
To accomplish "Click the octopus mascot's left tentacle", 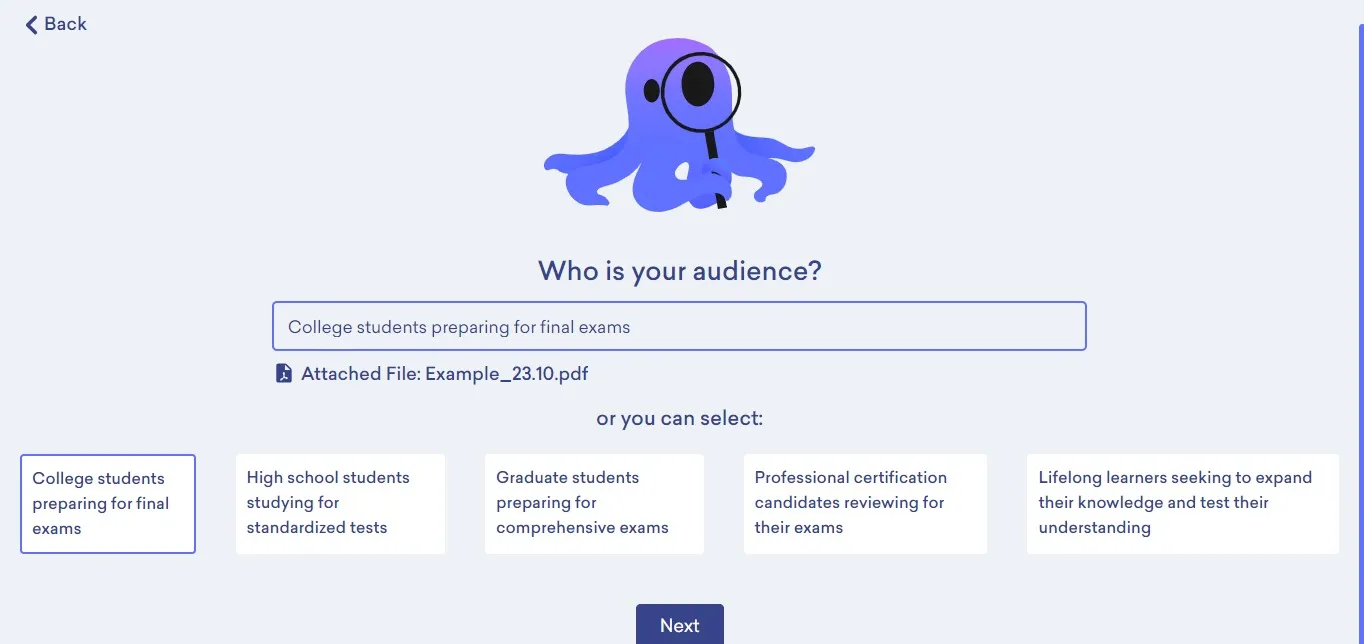I will coord(585,165).
